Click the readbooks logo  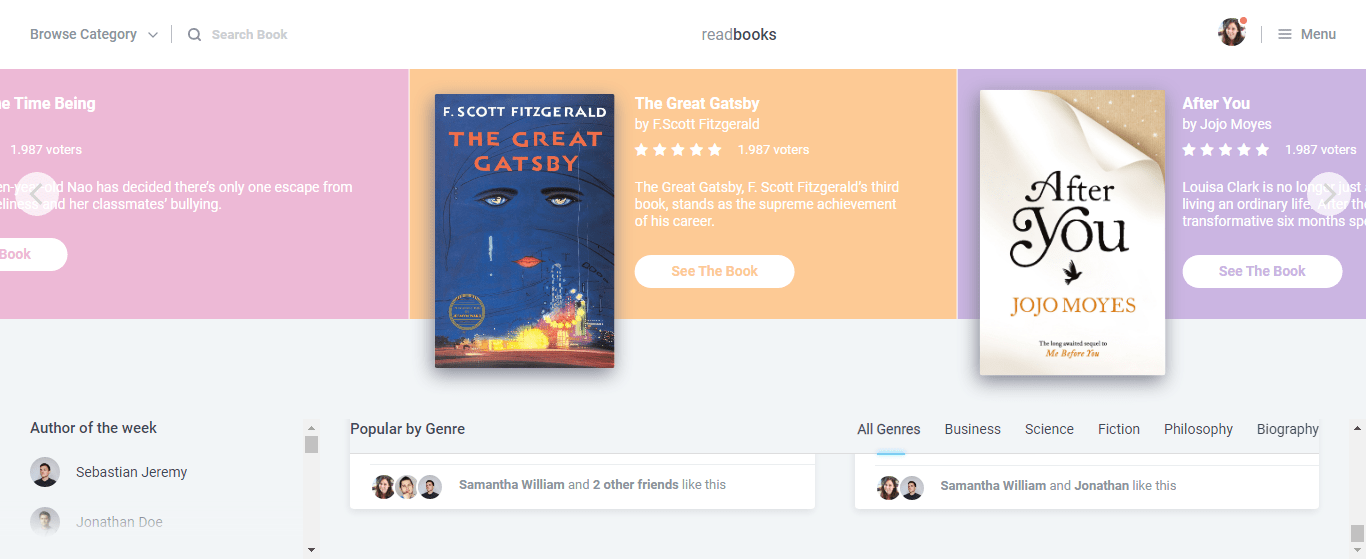coord(738,35)
